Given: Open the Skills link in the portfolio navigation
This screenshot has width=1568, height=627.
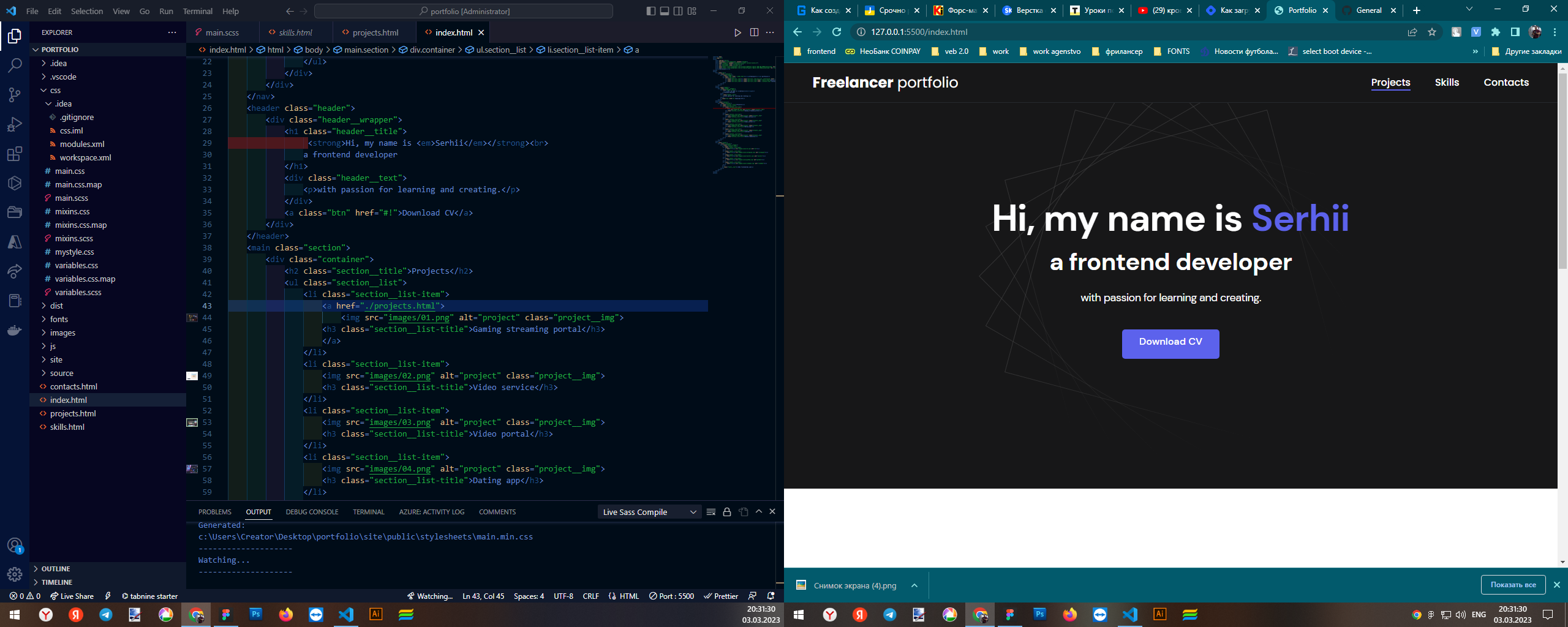Looking at the screenshot, I should [1447, 82].
